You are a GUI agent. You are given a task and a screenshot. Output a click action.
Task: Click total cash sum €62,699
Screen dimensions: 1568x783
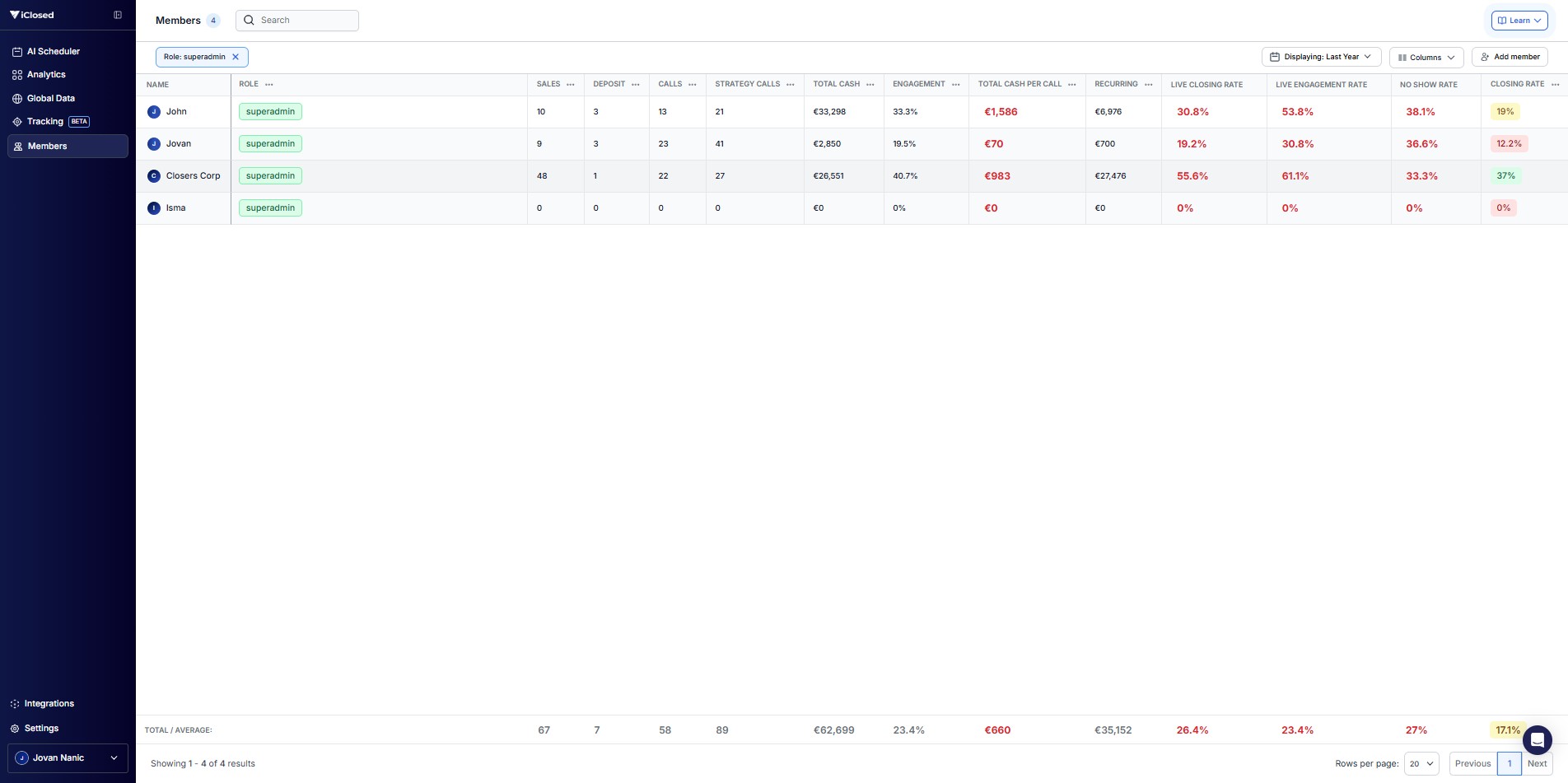[833, 730]
